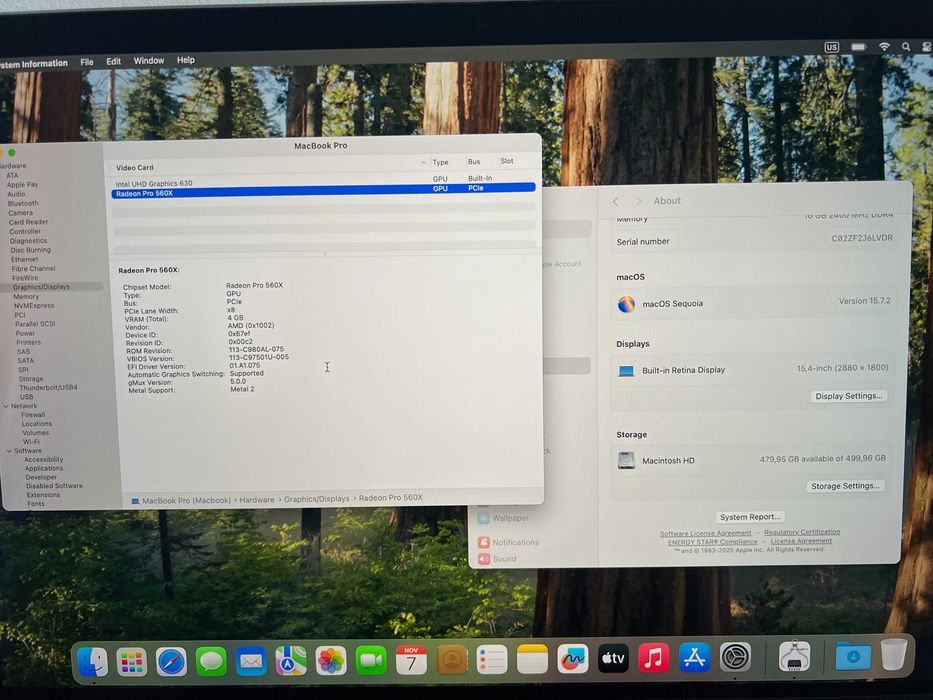The height and width of the screenshot is (700, 933).
Task: Click System Information chip icon in dock
Action: (794, 657)
